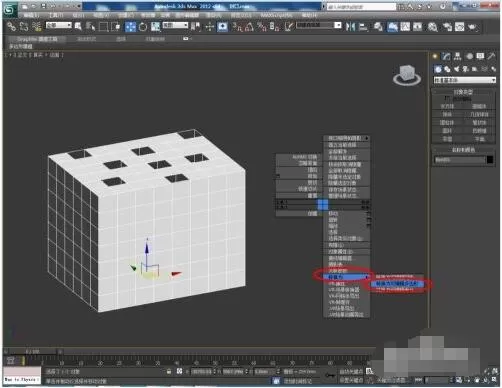
Task: Open the Utilities hammer tab
Action: pos(491,56)
